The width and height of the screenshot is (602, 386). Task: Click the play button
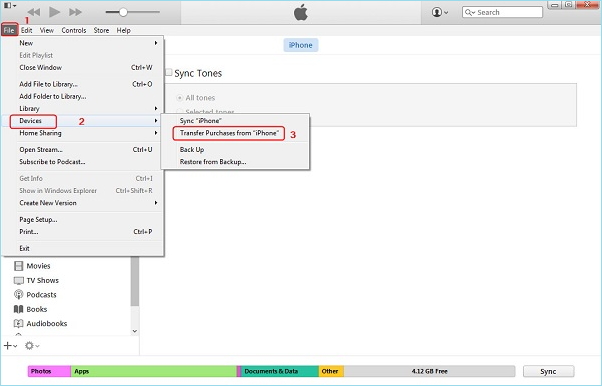(x=54, y=12)
